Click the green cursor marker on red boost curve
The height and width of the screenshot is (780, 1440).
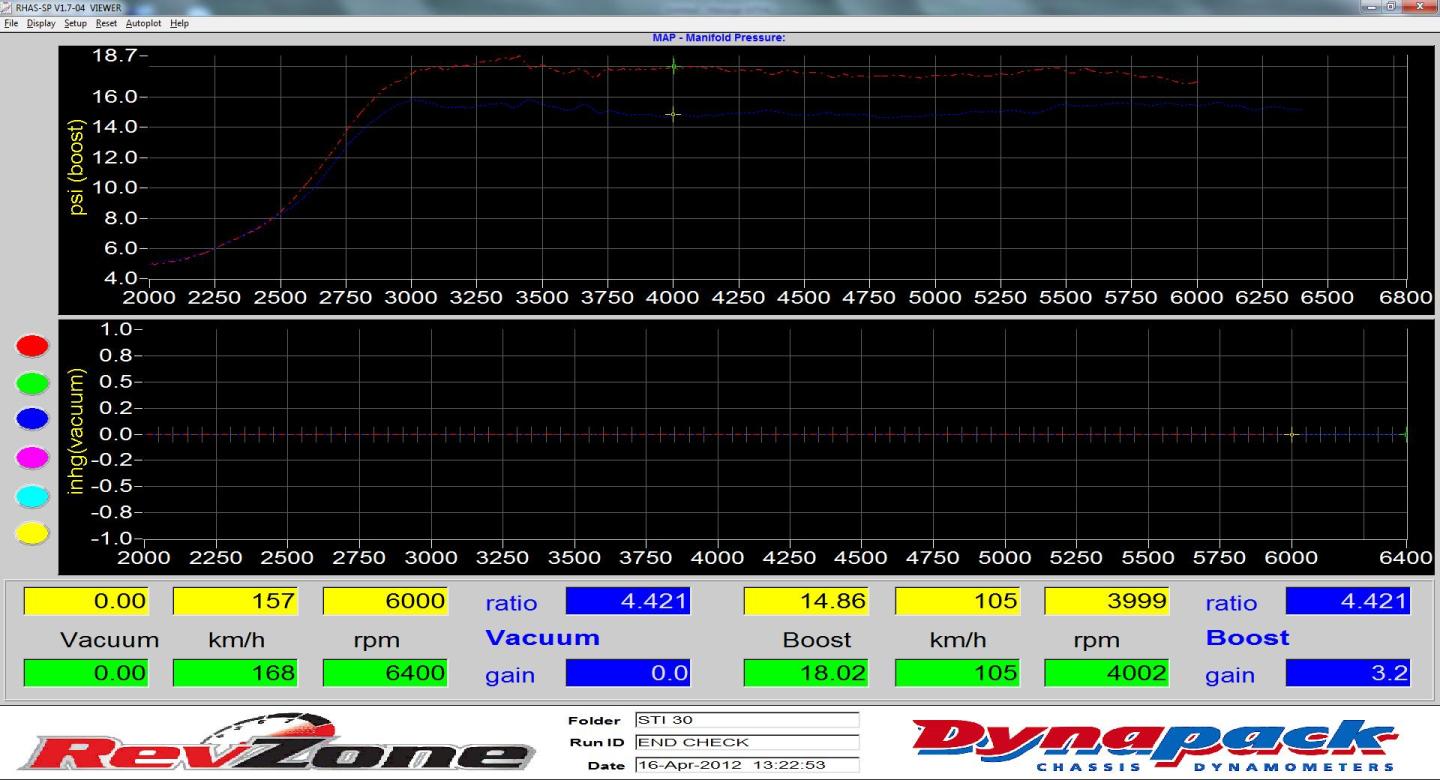point(673,67)
